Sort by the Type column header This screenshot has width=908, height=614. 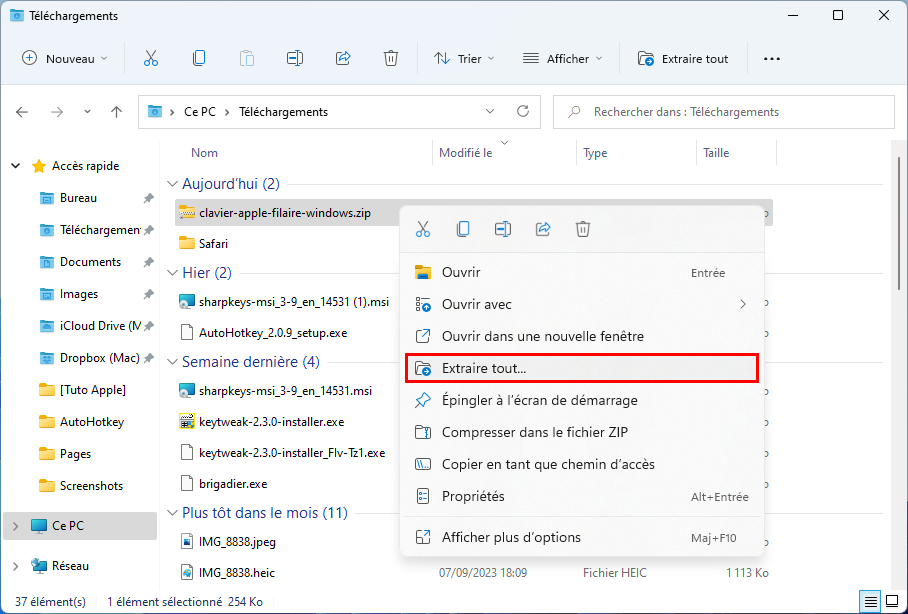[595, 153]
